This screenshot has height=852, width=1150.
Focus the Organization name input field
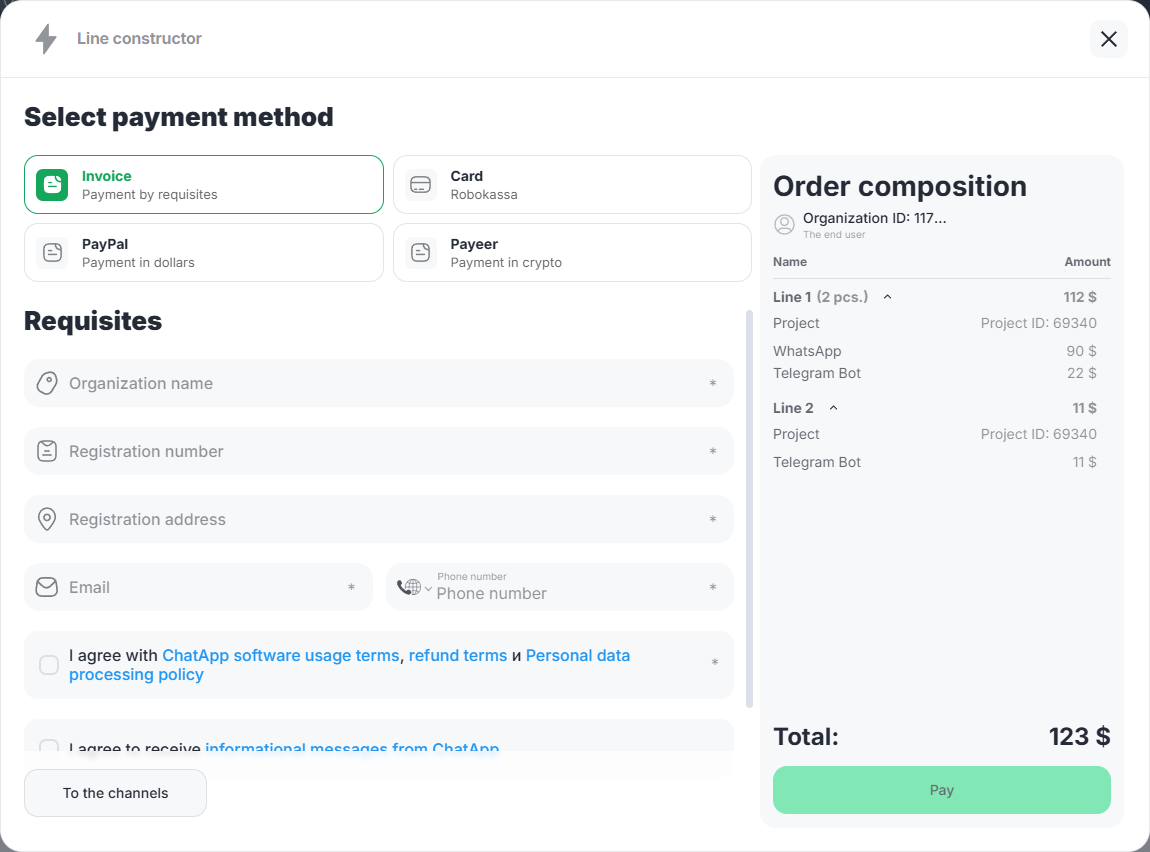[380, 383]
